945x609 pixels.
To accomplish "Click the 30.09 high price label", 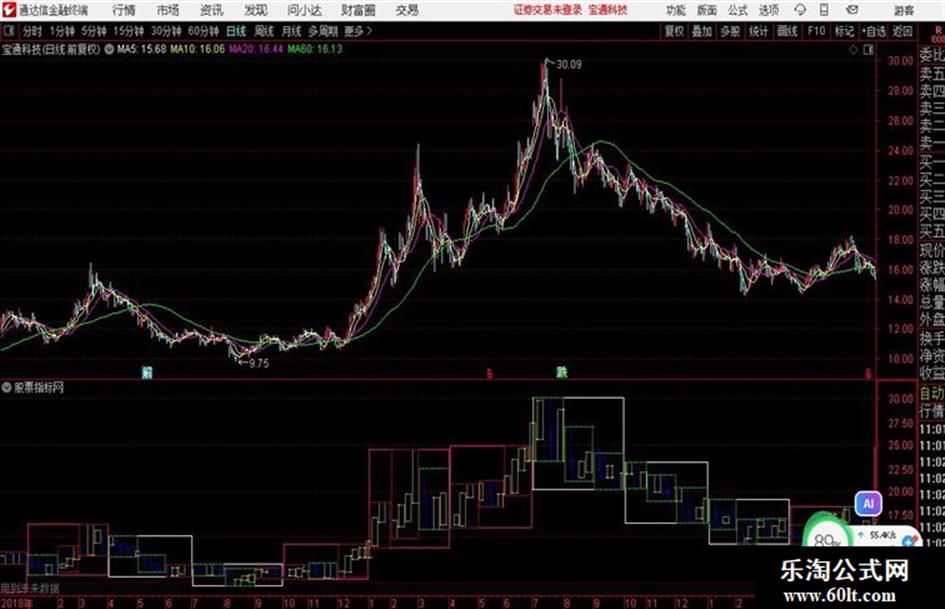I will coord(569,65).
